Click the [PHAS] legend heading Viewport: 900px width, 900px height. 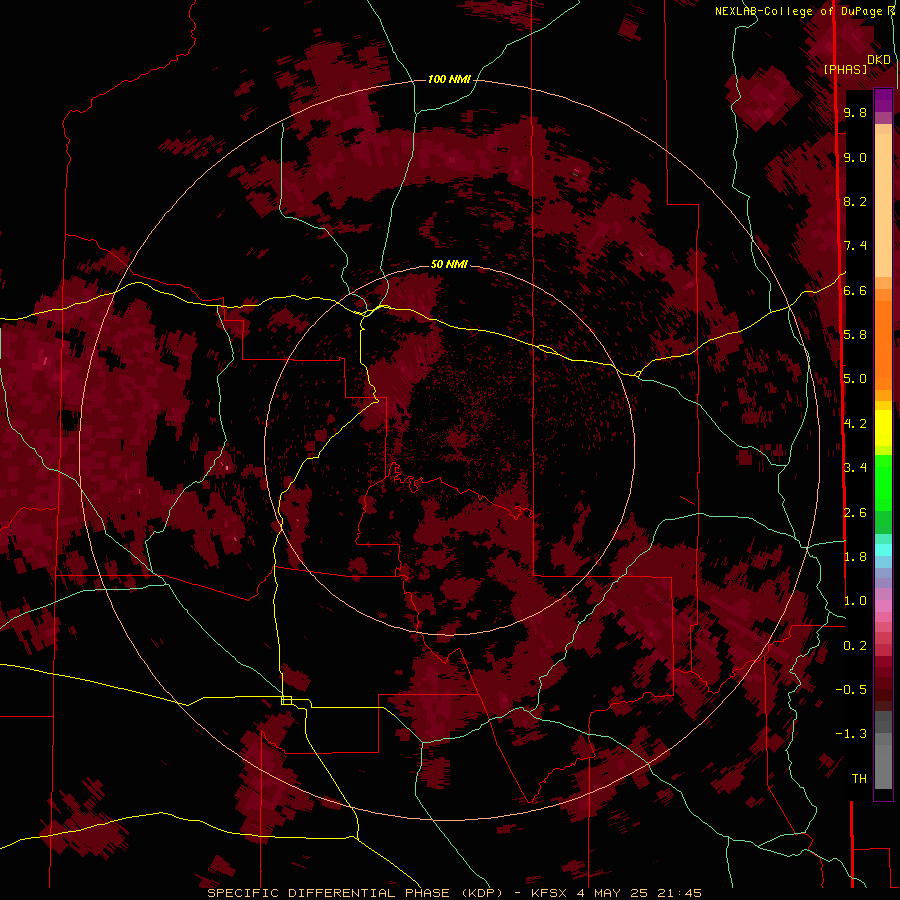[x=845, y=70]
